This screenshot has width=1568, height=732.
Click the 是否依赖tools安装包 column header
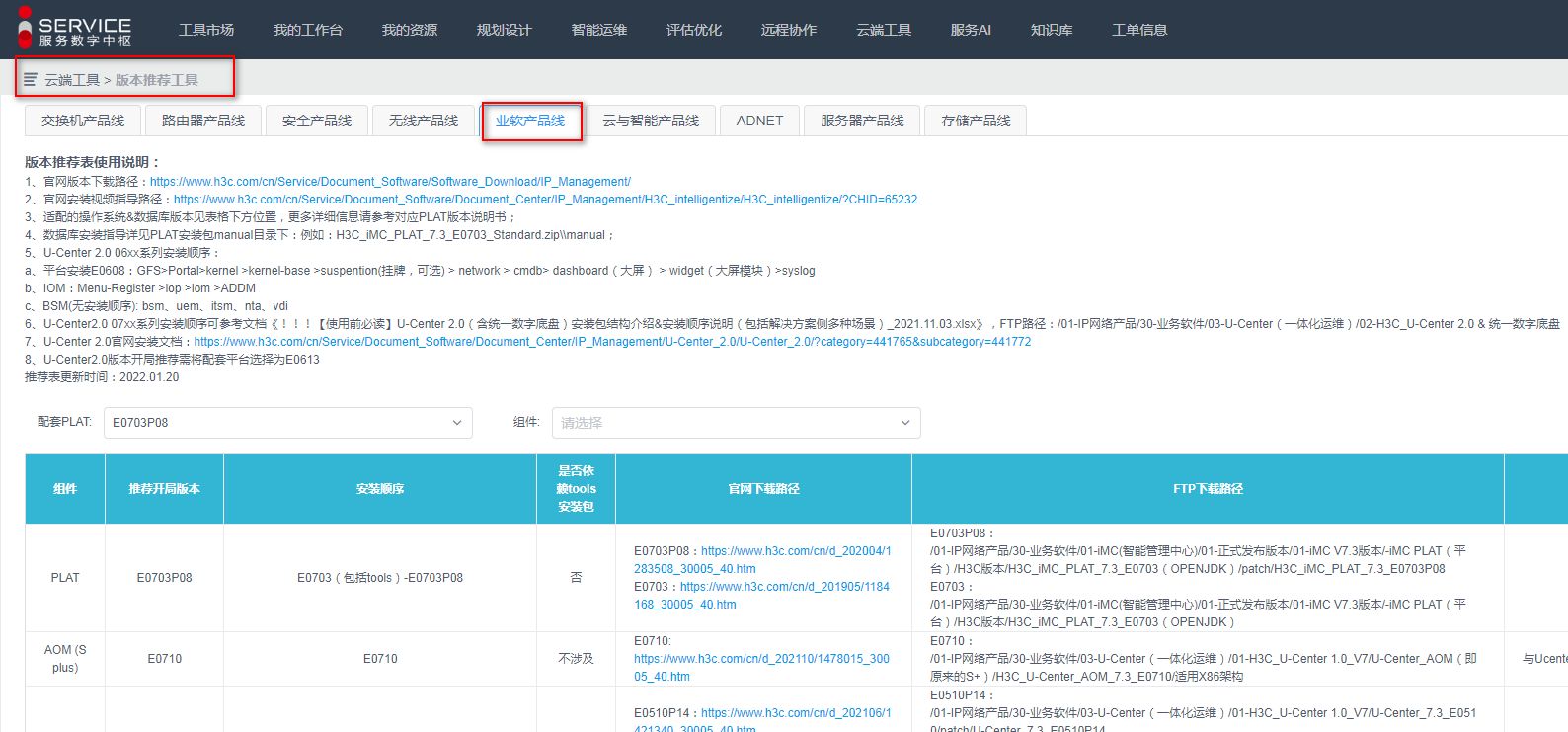pyautogui.click(x=576, y=489)
